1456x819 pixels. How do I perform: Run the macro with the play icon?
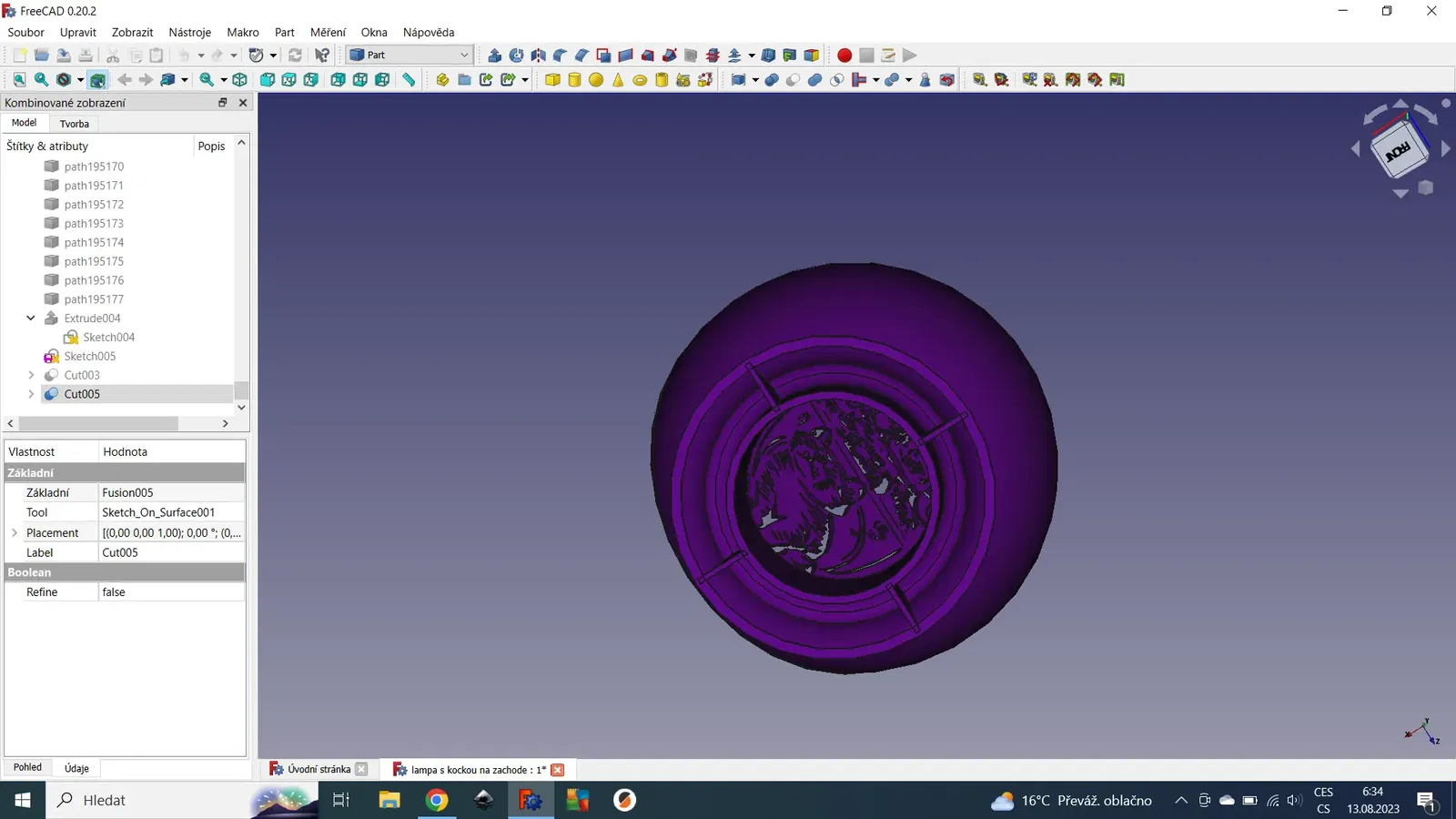(x=910, y=56)
